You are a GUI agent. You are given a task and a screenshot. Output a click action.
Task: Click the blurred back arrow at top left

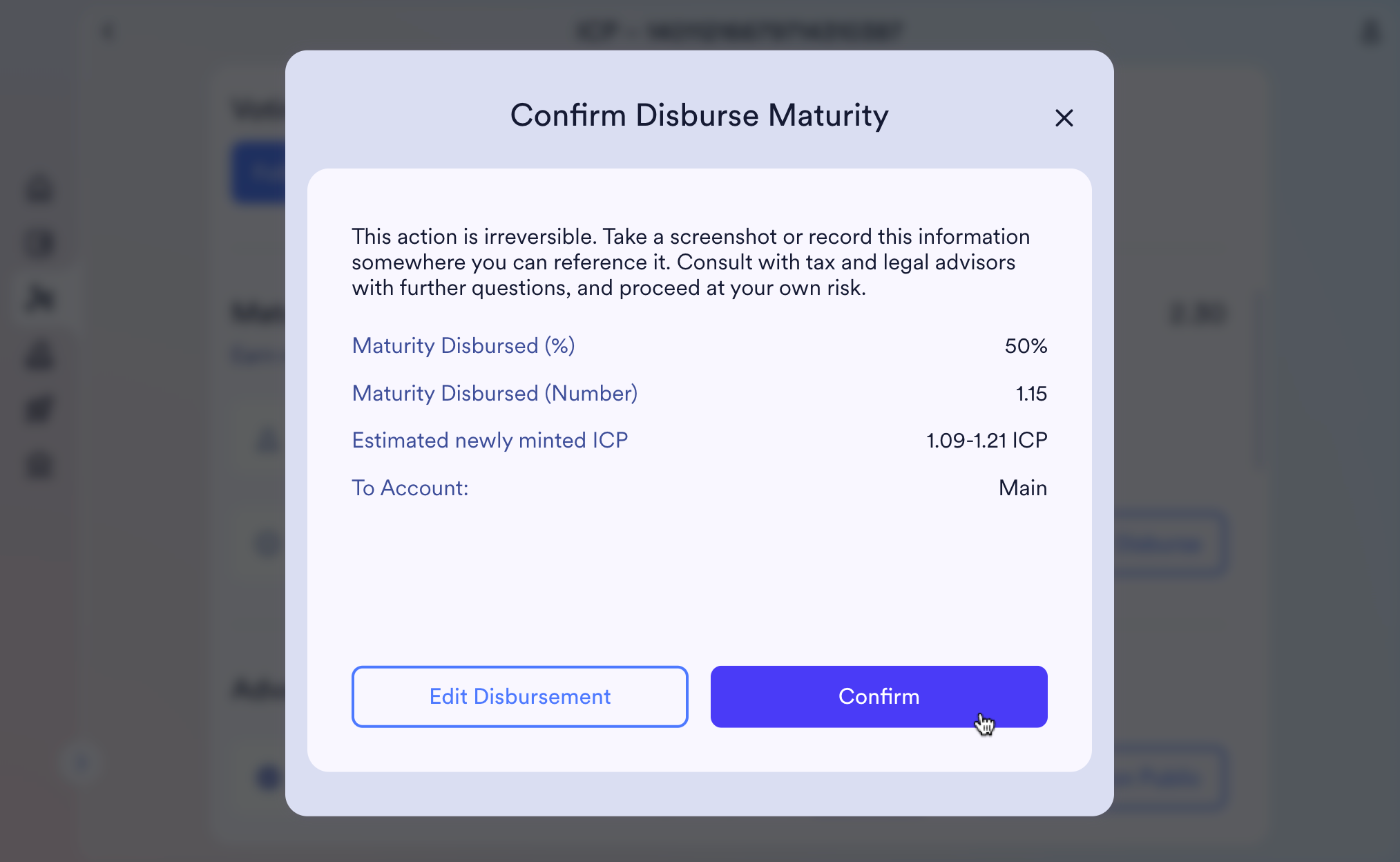(108, 32)
